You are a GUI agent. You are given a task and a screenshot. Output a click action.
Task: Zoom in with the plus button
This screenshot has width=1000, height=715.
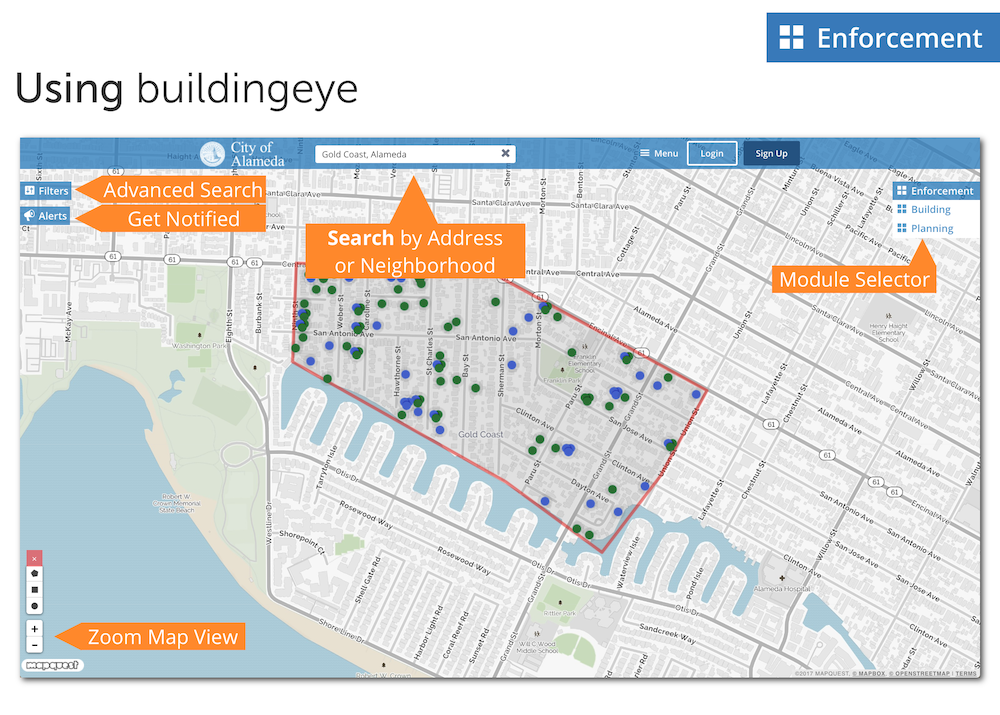click(x=34, y=628)
